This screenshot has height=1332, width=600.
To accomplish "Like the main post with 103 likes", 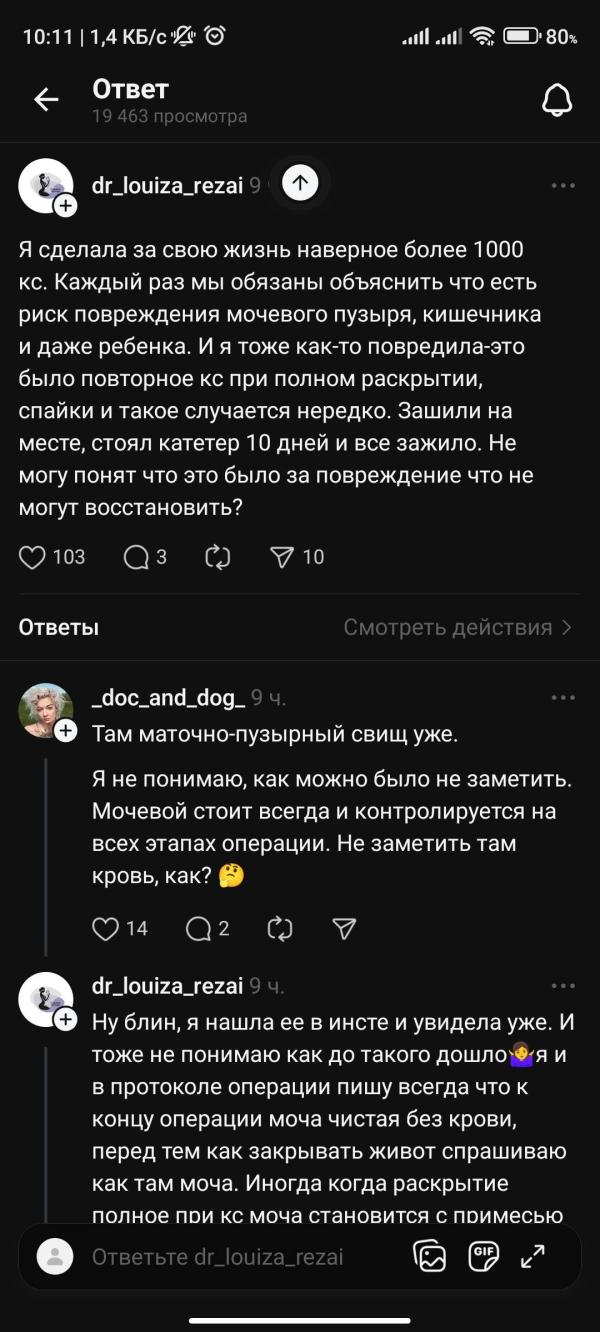I will pyautogui.click(x=34, y=557).
